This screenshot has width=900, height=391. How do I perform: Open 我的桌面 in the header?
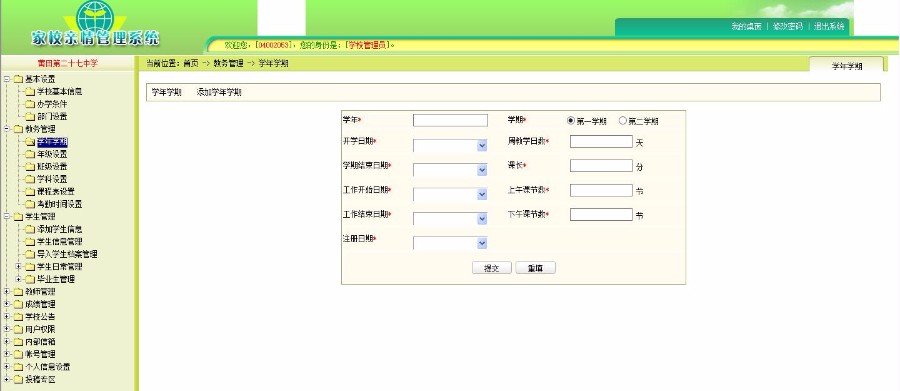click(x=746, y=26)
